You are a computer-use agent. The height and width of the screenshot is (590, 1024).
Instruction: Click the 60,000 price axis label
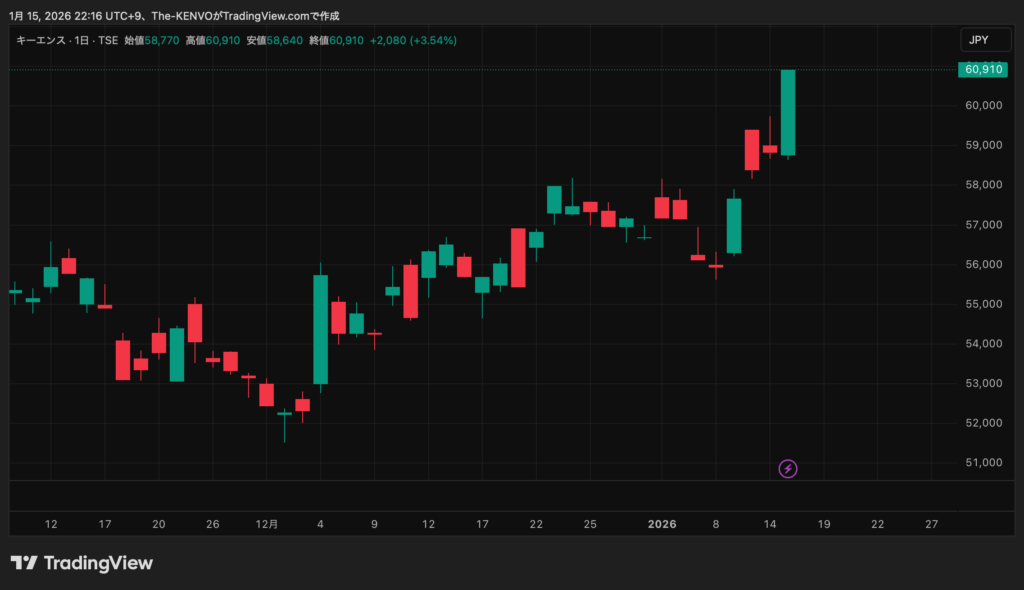pos(984,105)
